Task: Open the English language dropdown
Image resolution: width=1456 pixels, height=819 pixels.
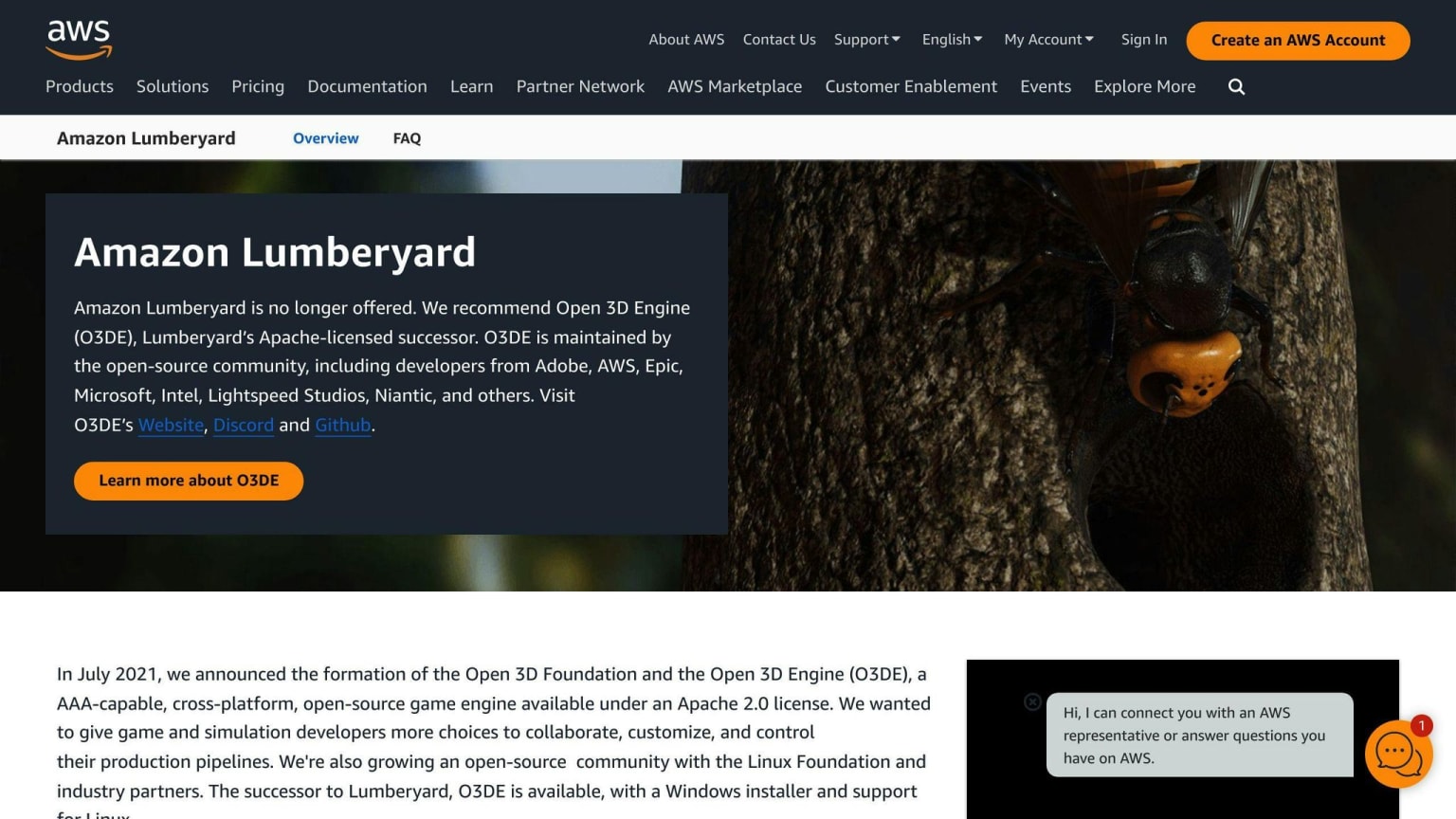Action: click(x=952, y=40)
